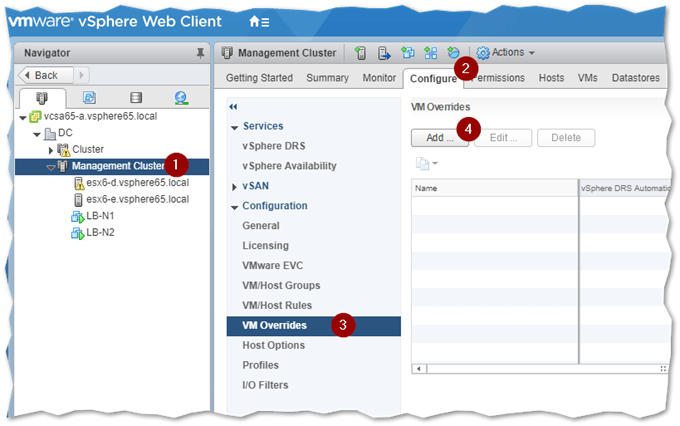
Task: Go Back in the Navigator
Action: coord(46,75)
